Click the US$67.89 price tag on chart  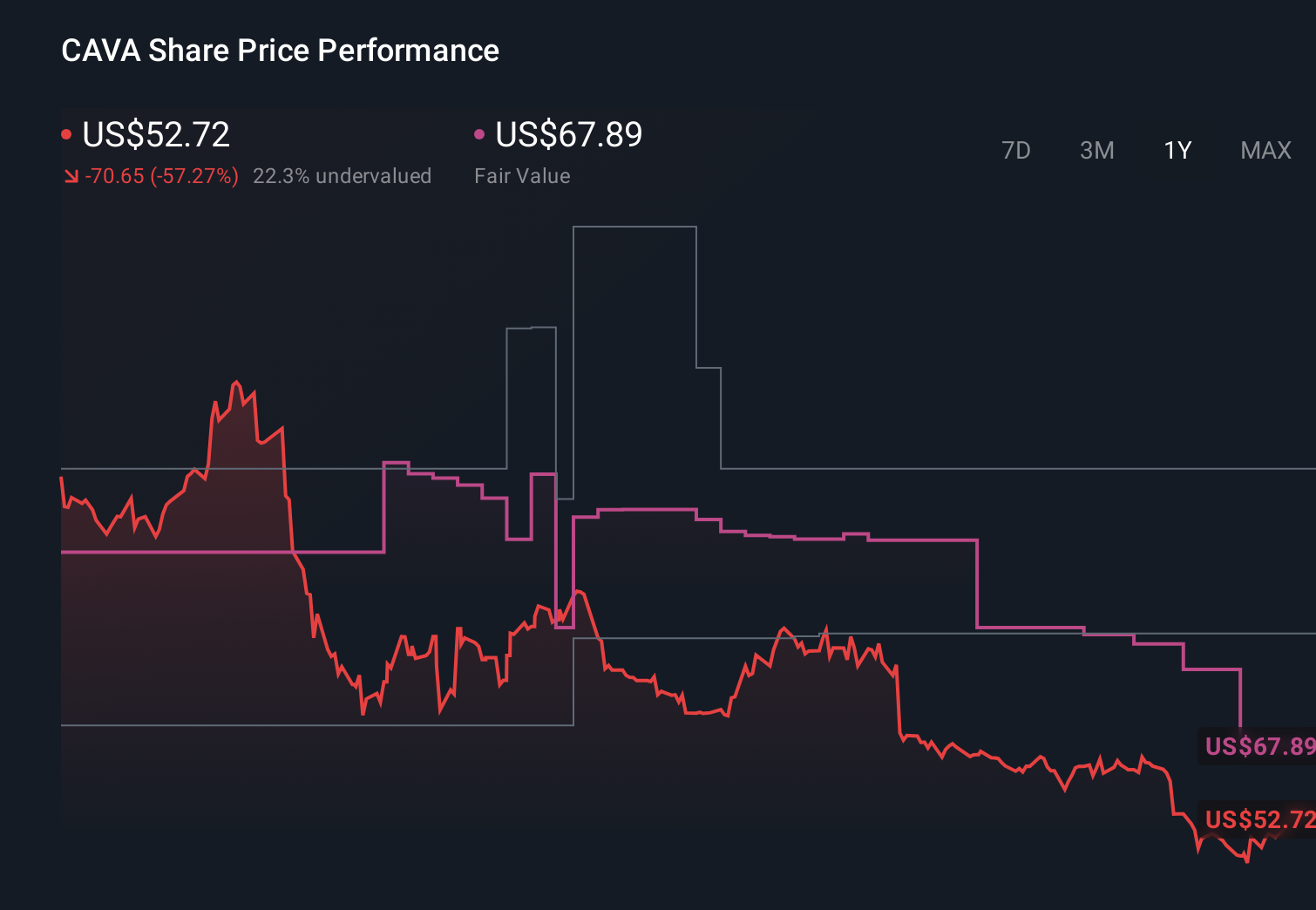(1258, 745)
